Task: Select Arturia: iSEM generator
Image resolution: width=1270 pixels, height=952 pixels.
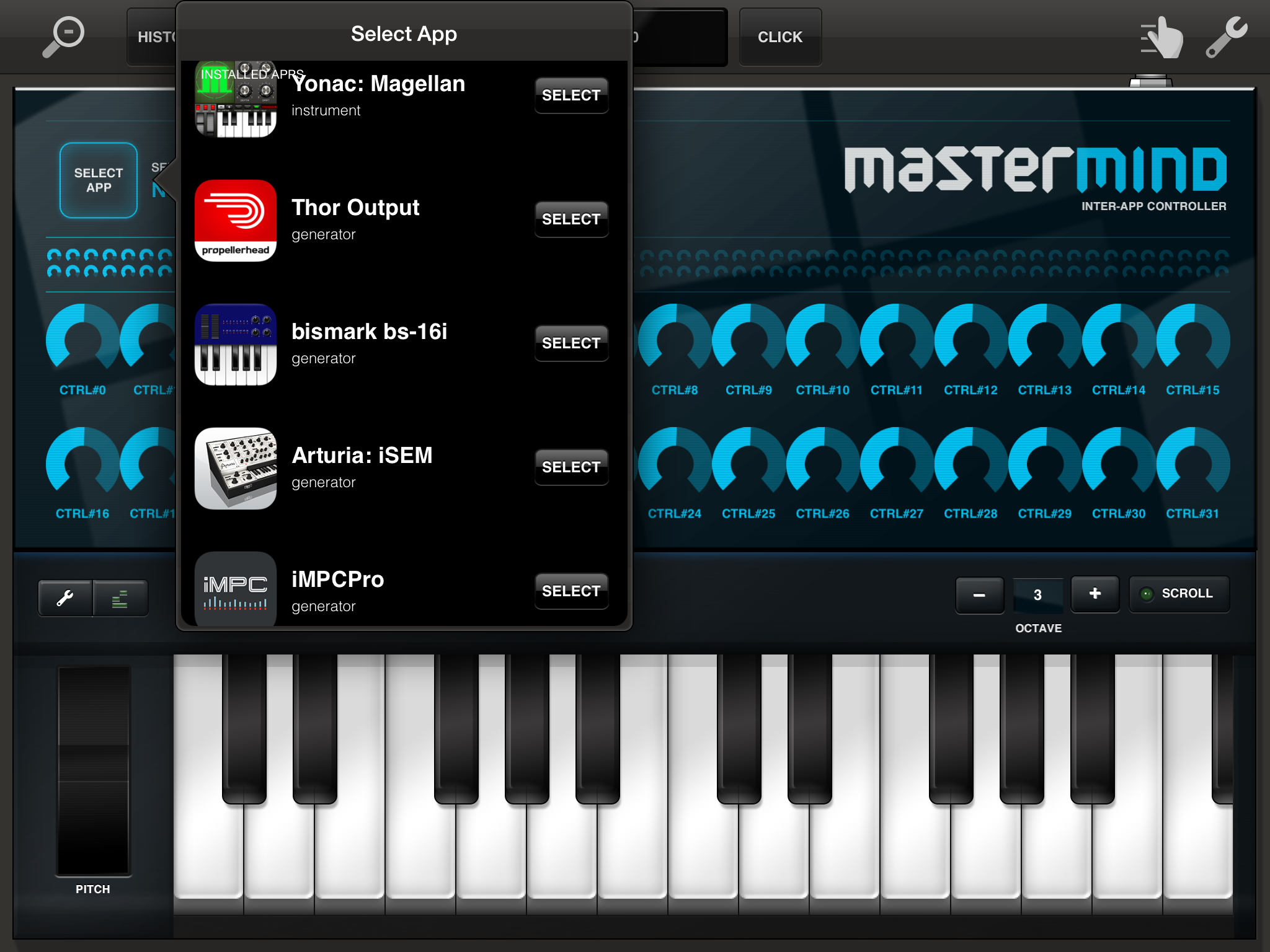Action: pyautogui.click(x=571, y=467)
